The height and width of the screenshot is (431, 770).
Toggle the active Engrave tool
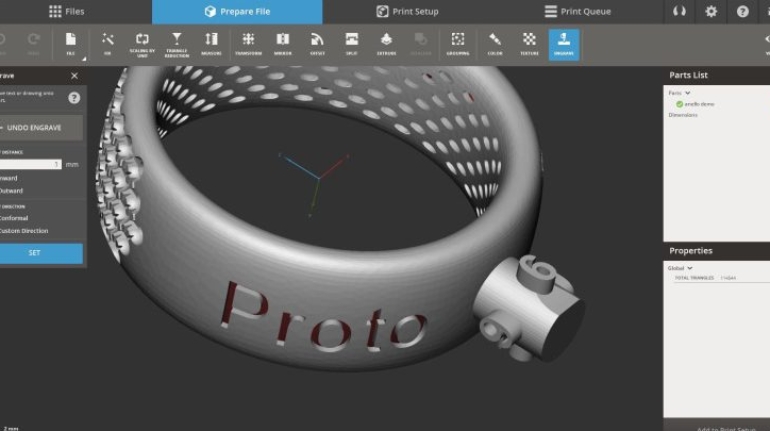pyautogui.click(x=564, y=44)
